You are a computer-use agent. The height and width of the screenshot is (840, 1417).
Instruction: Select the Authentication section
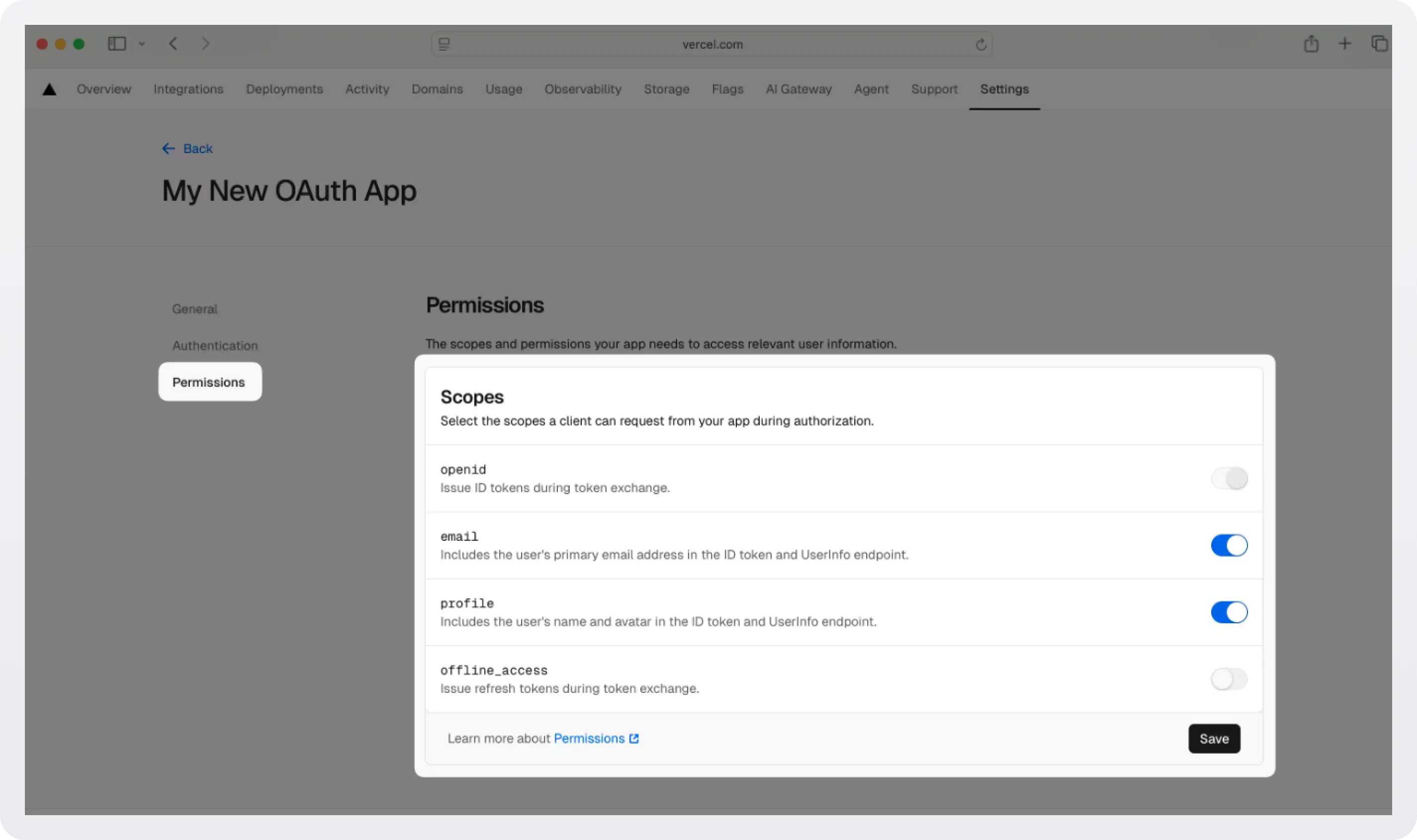click(215, 345)
